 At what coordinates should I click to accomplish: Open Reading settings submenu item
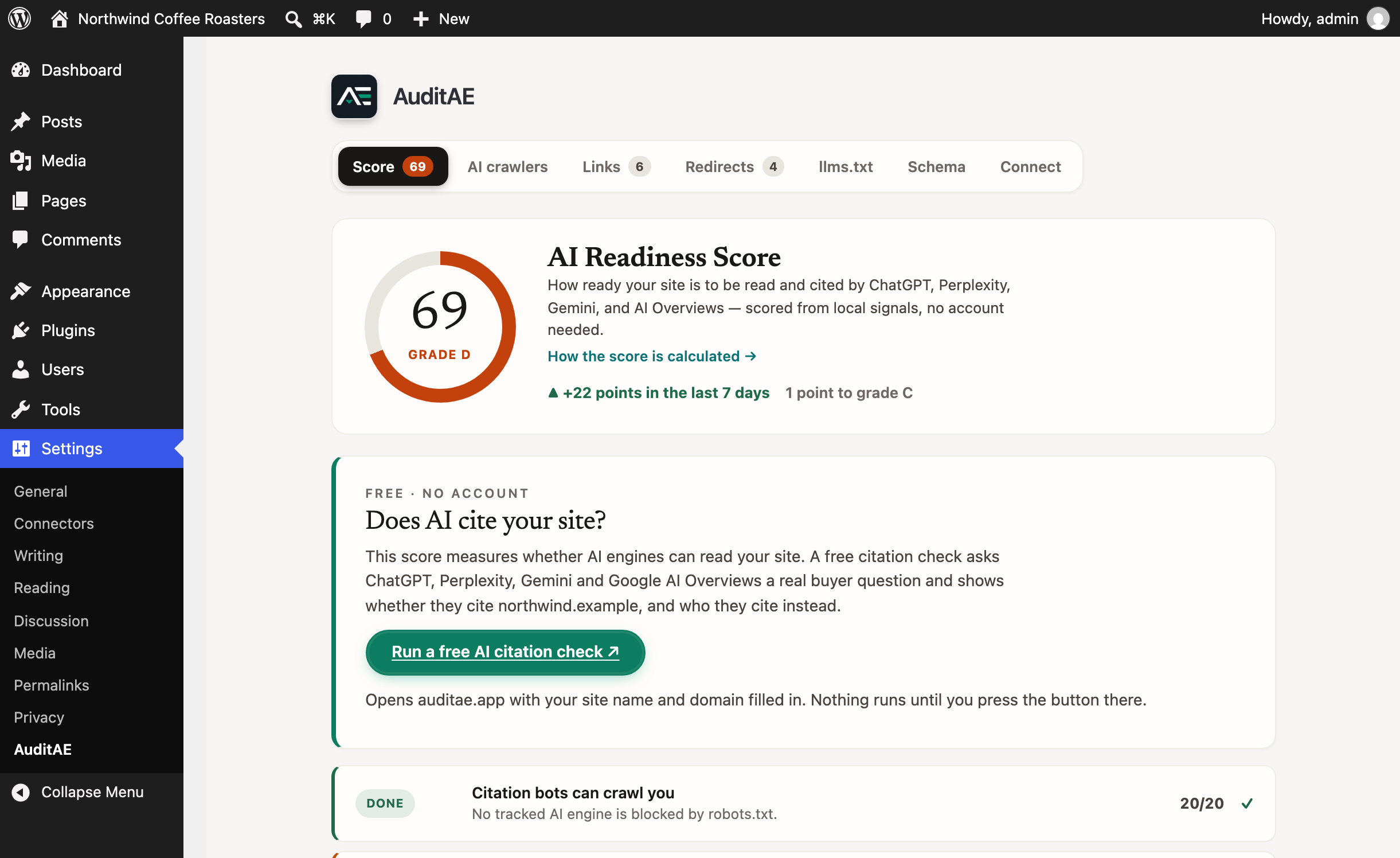[42, 588]
